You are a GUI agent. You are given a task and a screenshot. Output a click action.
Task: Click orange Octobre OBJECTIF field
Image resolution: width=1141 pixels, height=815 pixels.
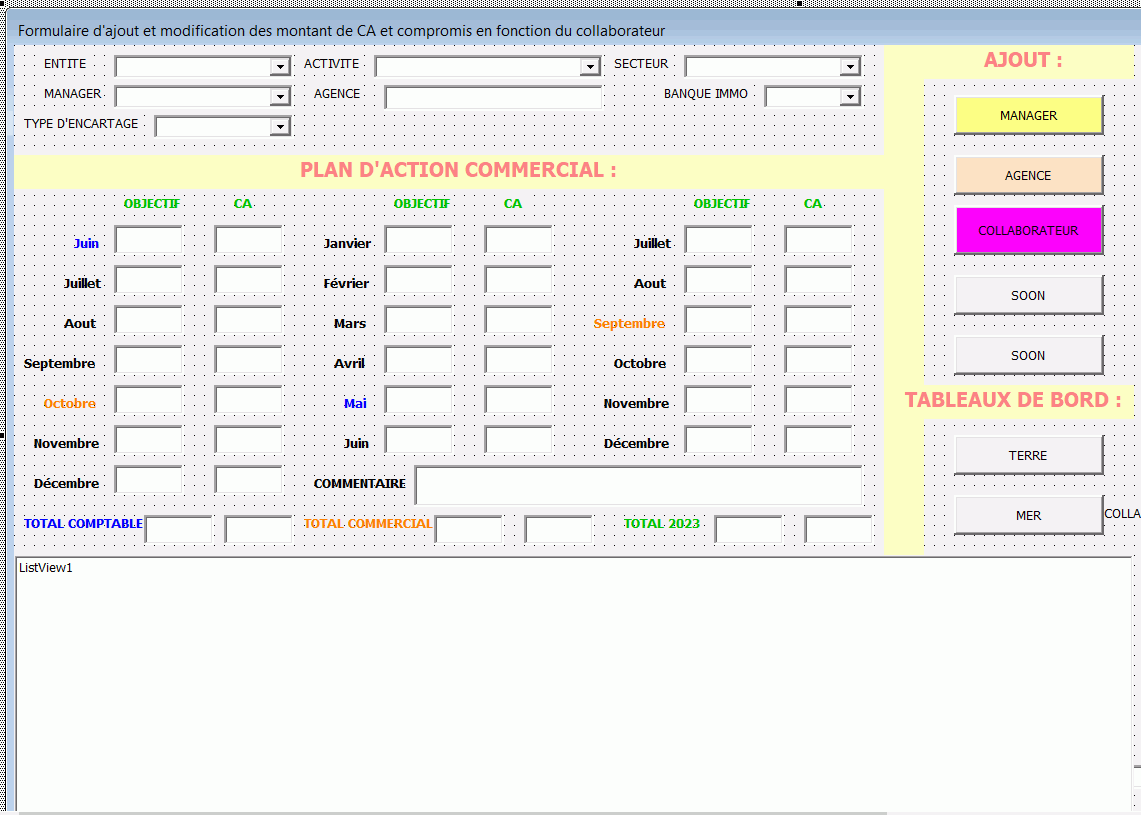click(148, 400)
